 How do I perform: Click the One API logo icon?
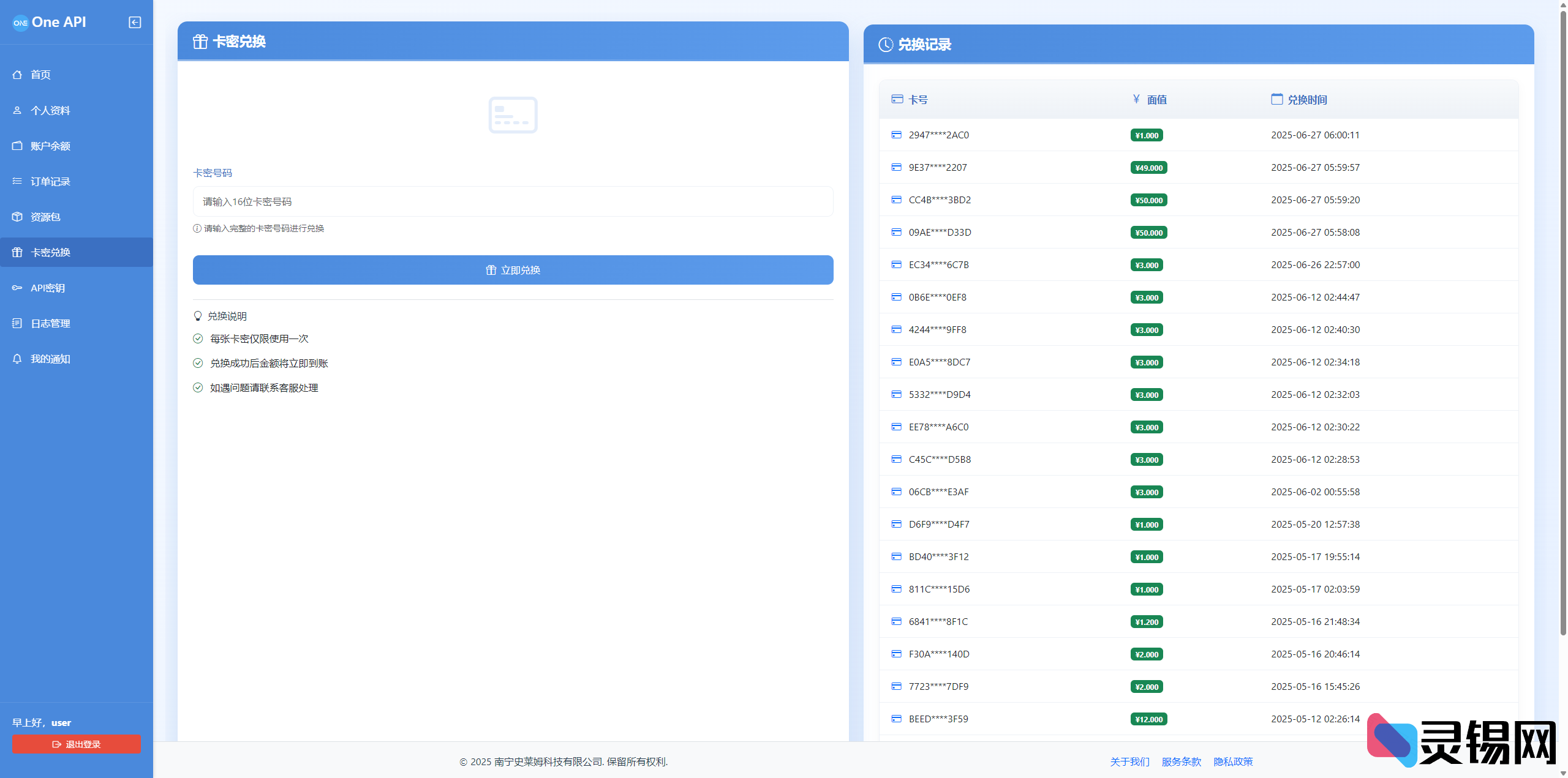click(20, 23)
